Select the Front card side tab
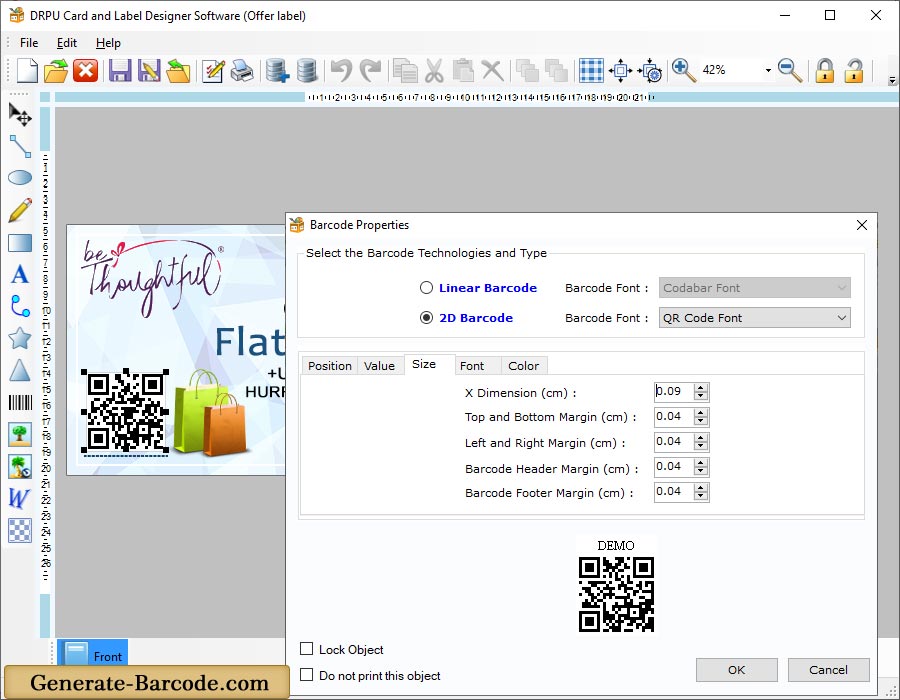Screen dimensions: 900x700 click(x=92, y=653)
